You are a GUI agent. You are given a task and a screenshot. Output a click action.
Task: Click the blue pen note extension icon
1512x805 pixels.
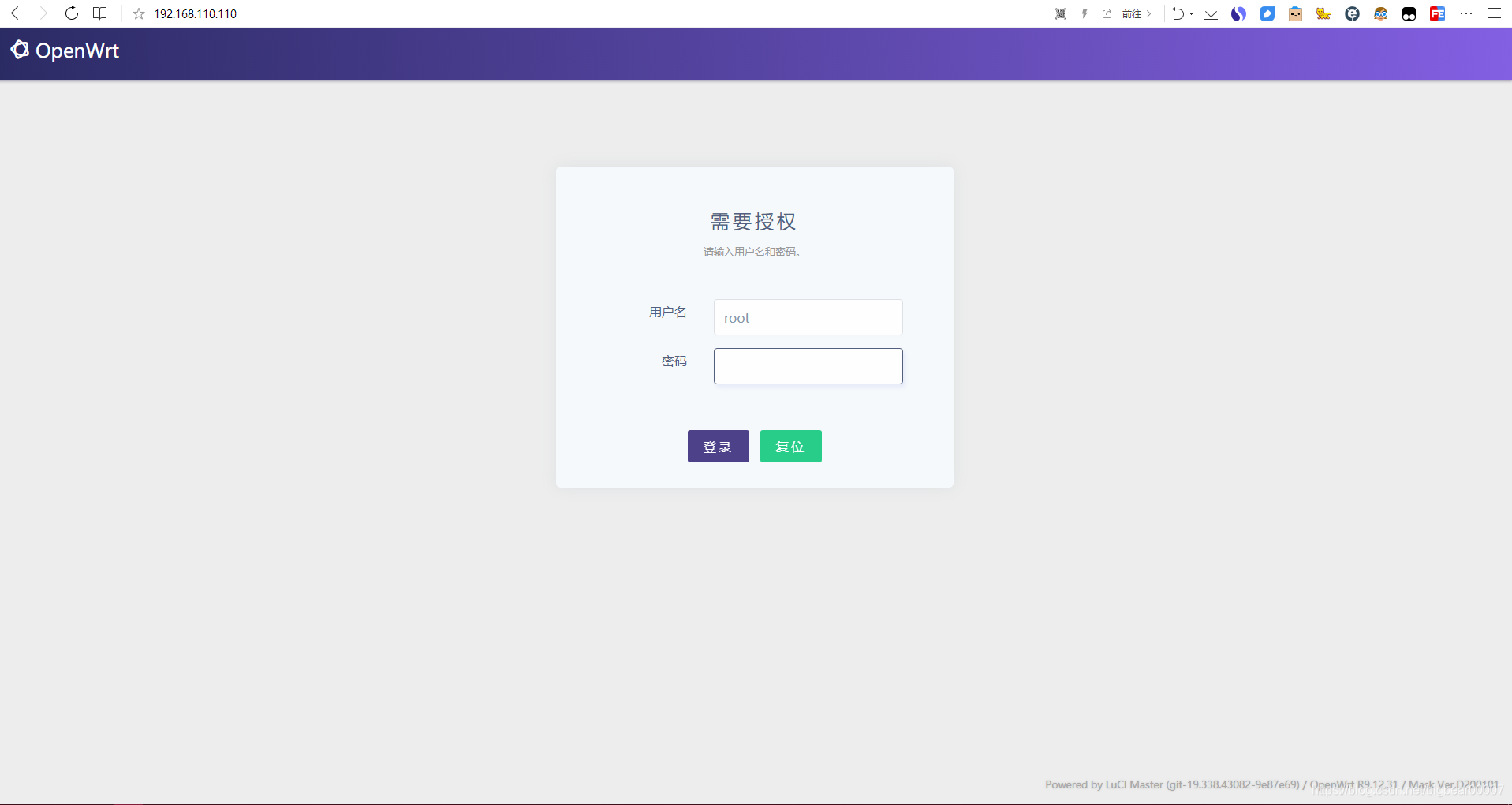[1267, 14]
